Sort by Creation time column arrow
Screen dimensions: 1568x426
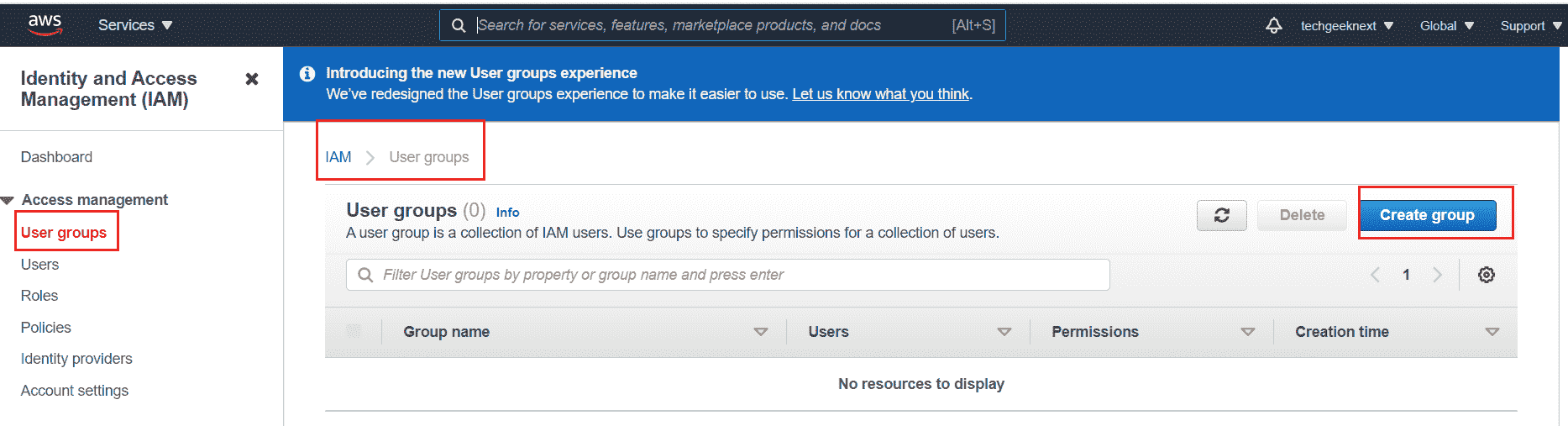(1492, 332)
